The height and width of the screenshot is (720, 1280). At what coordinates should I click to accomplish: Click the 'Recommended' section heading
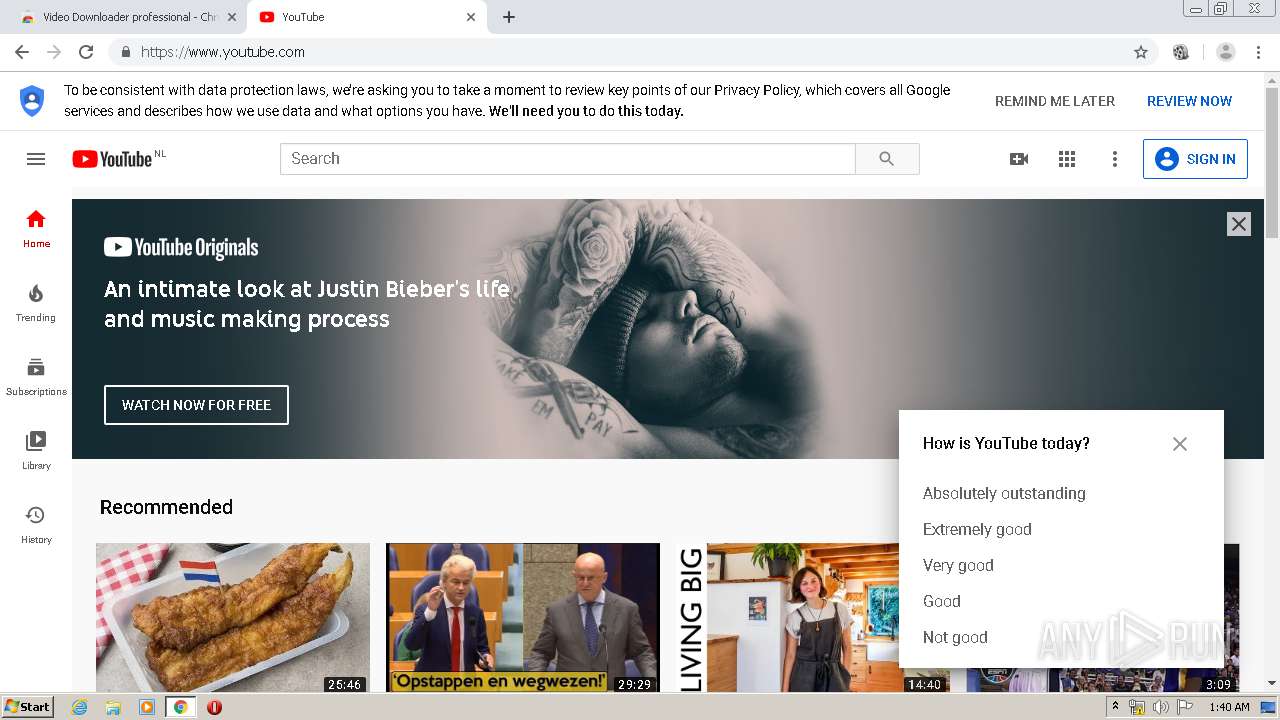pos(166,507)
